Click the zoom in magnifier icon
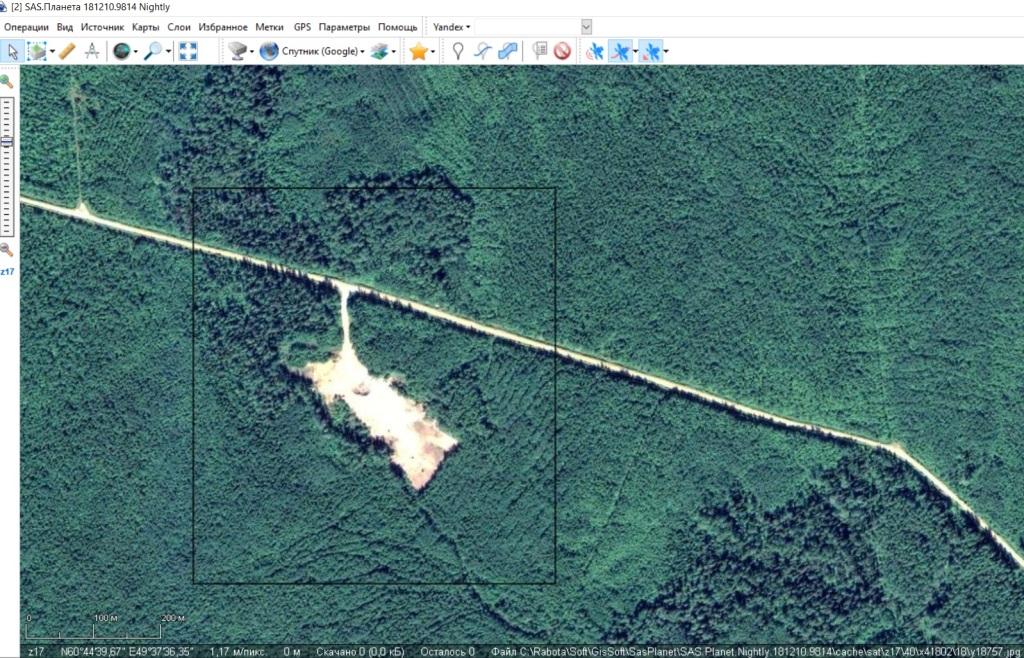The image size is (1024, 658). 7,82
